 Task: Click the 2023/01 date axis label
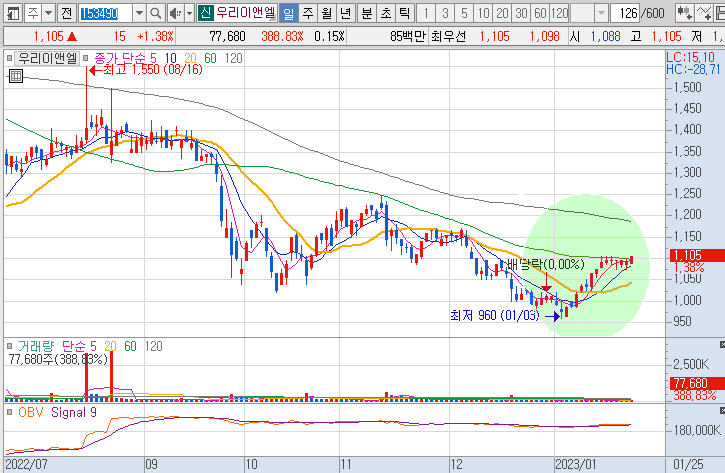pos(576,464)
